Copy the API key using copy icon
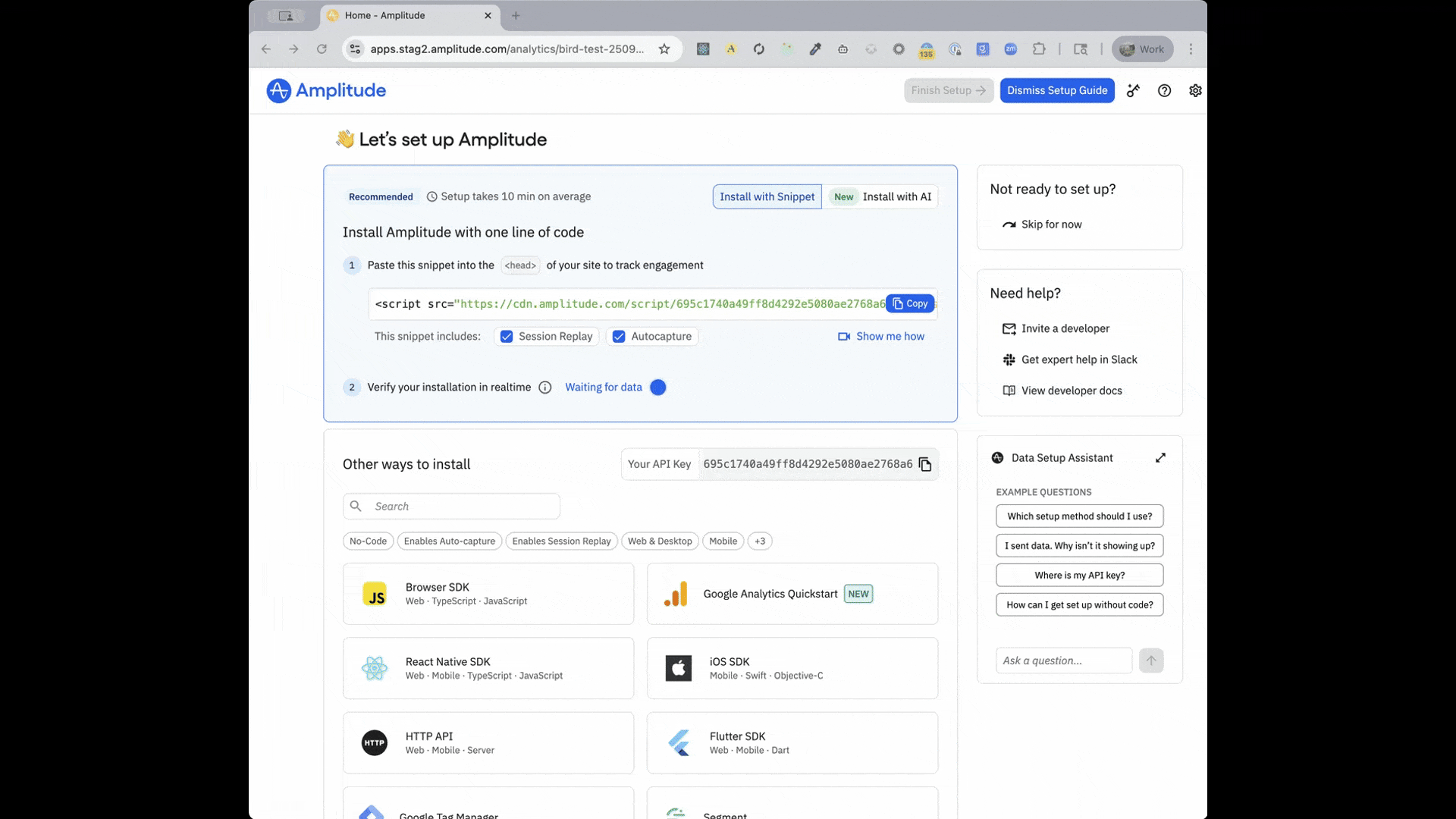Screen dimensions: 1456x819 click(924, 464)
